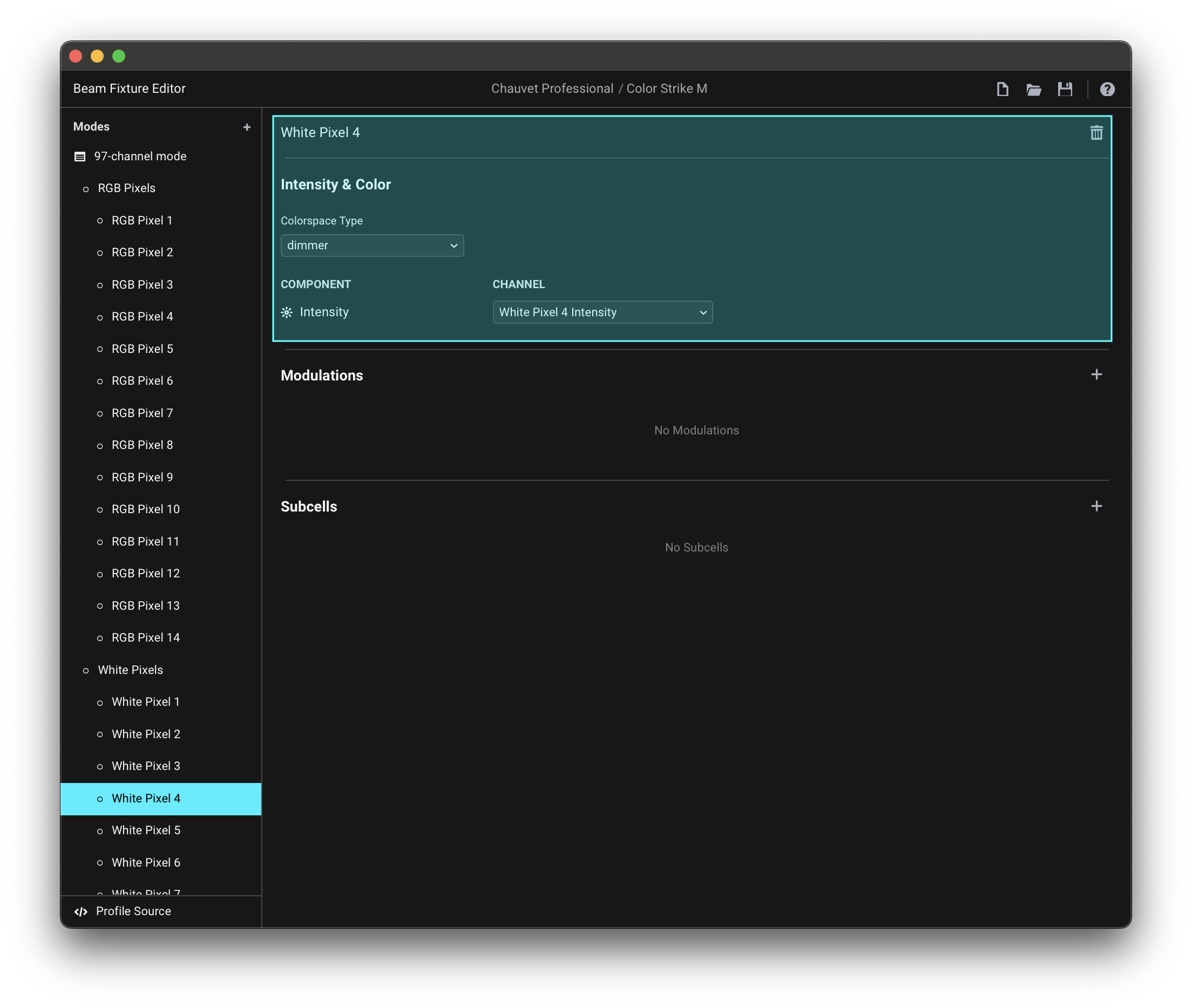Select White Pixel 5
Image resolution: width=1192 pixels, height=1008 pixels.
161,830
